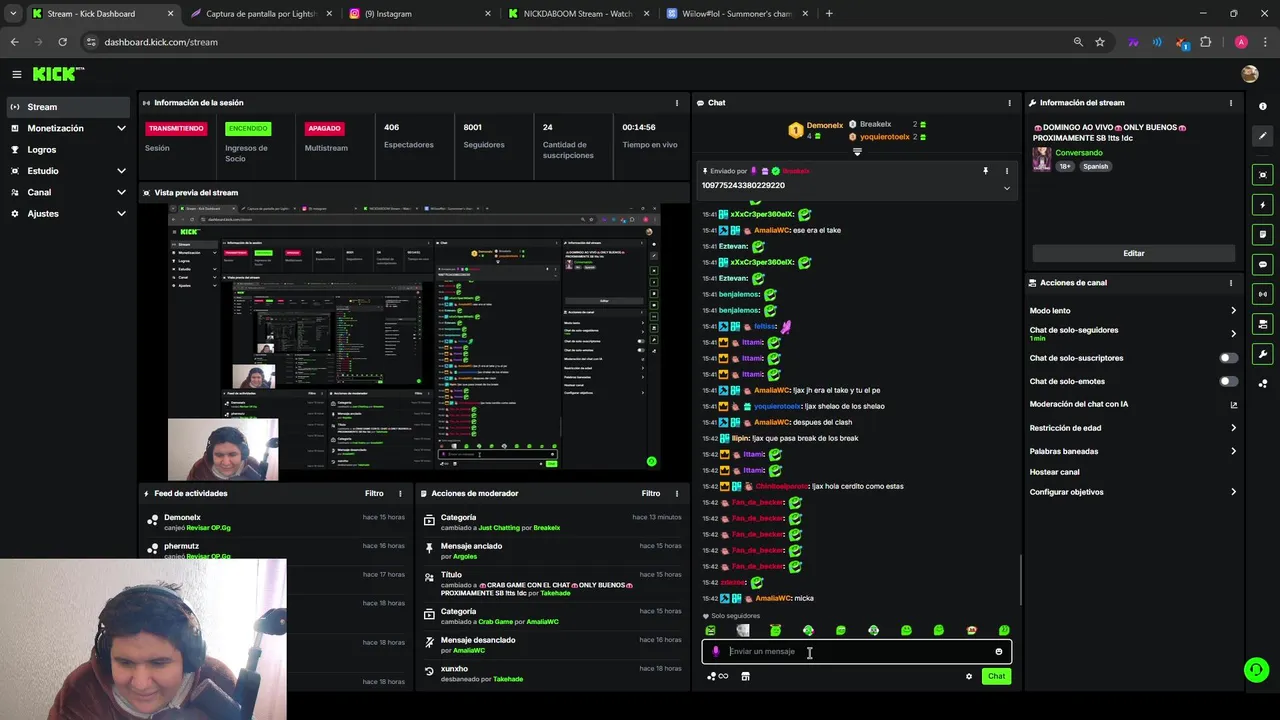Click the Conversando category link

pos(1079,153)
